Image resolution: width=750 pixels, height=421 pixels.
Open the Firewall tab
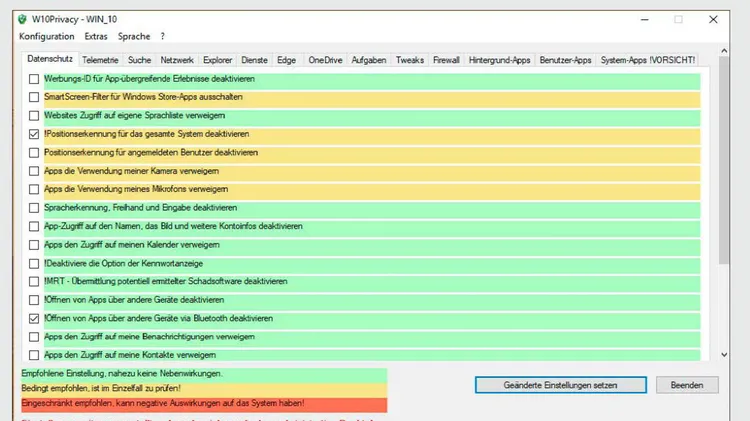click(x=446, y=60)
